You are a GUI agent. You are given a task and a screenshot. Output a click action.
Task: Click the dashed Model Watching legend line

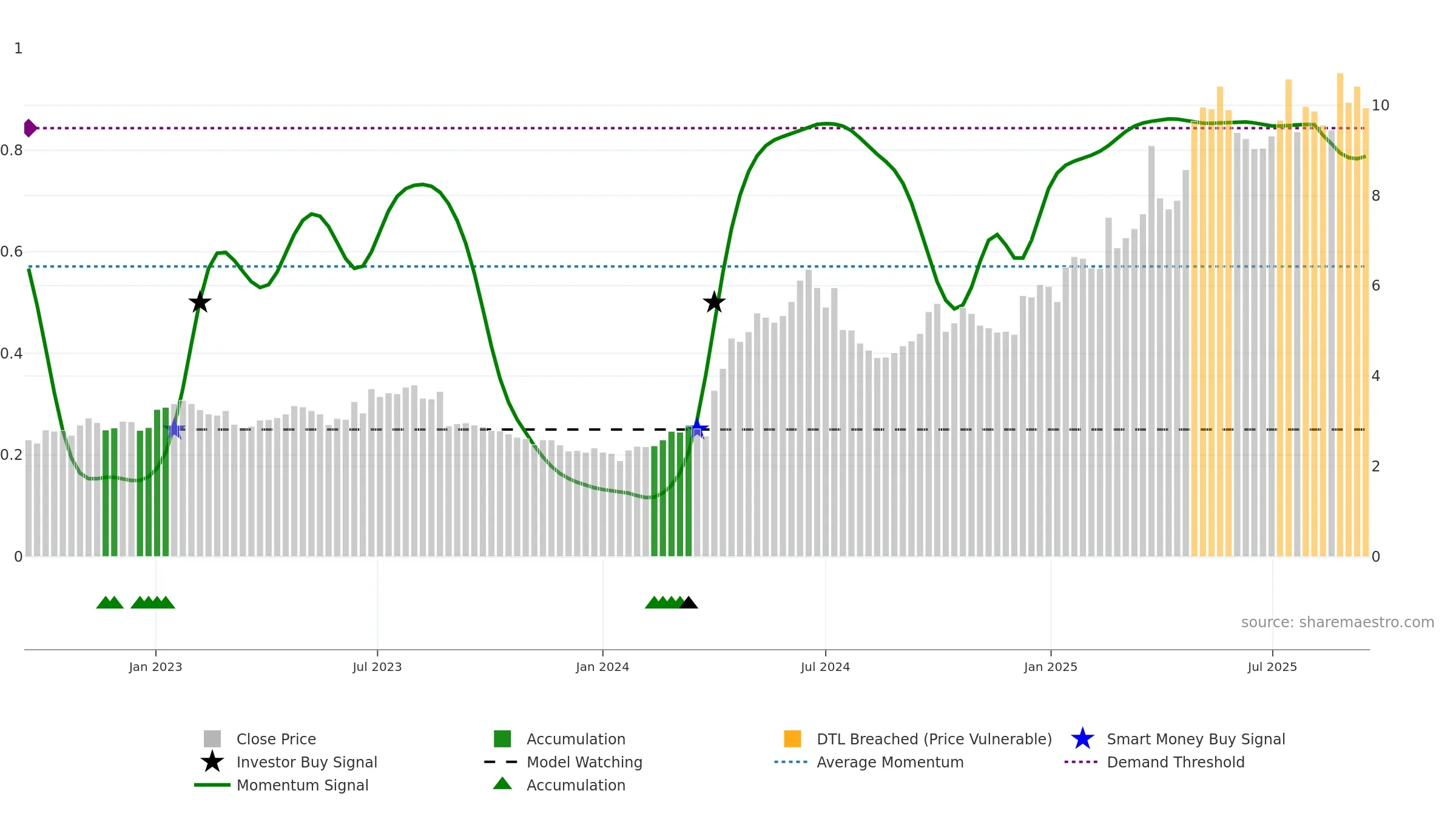(x=501, y=762)
